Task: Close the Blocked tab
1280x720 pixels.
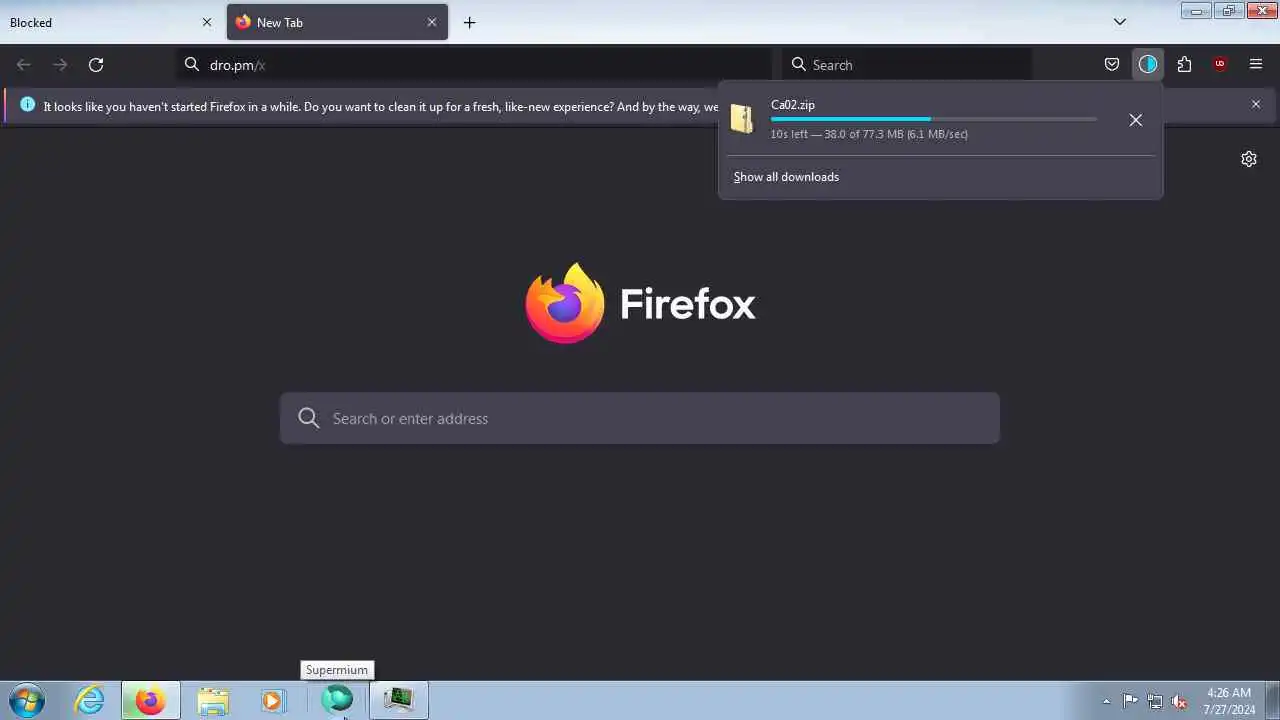Action: pyautogui.click(x=207, y=22)
